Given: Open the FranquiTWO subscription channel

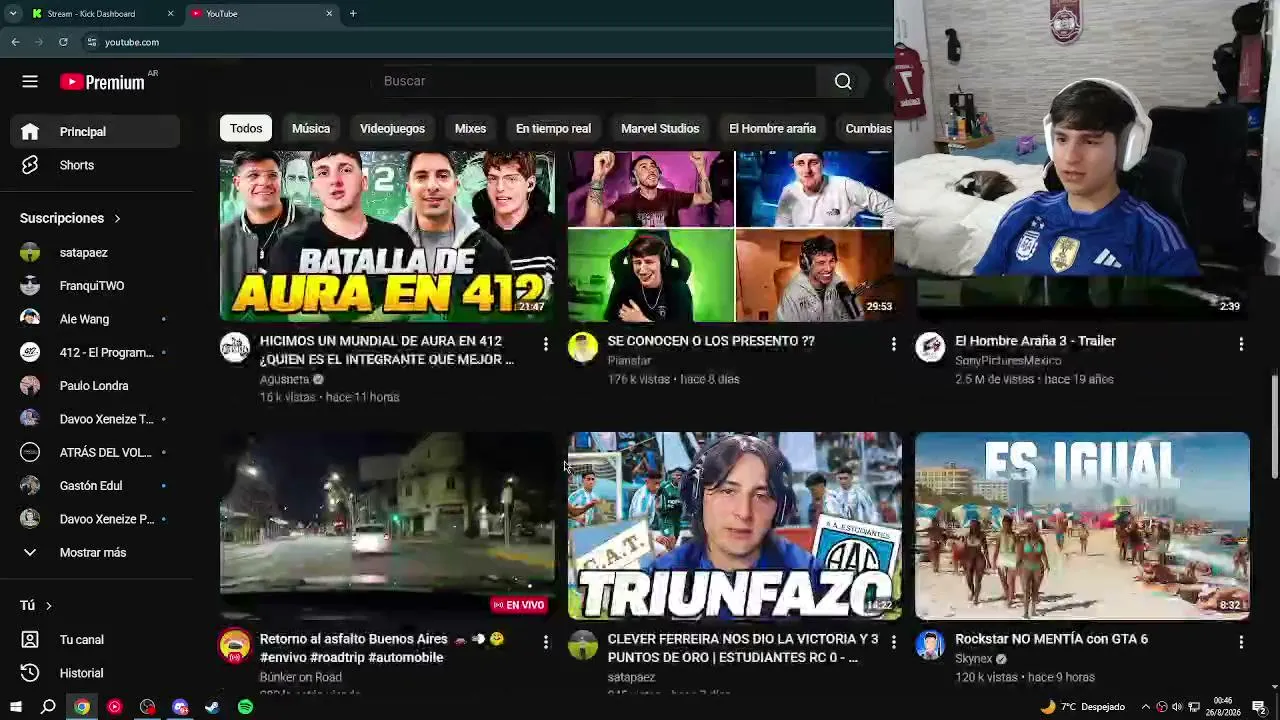Looking at the screenshot, I should (96, 286).
